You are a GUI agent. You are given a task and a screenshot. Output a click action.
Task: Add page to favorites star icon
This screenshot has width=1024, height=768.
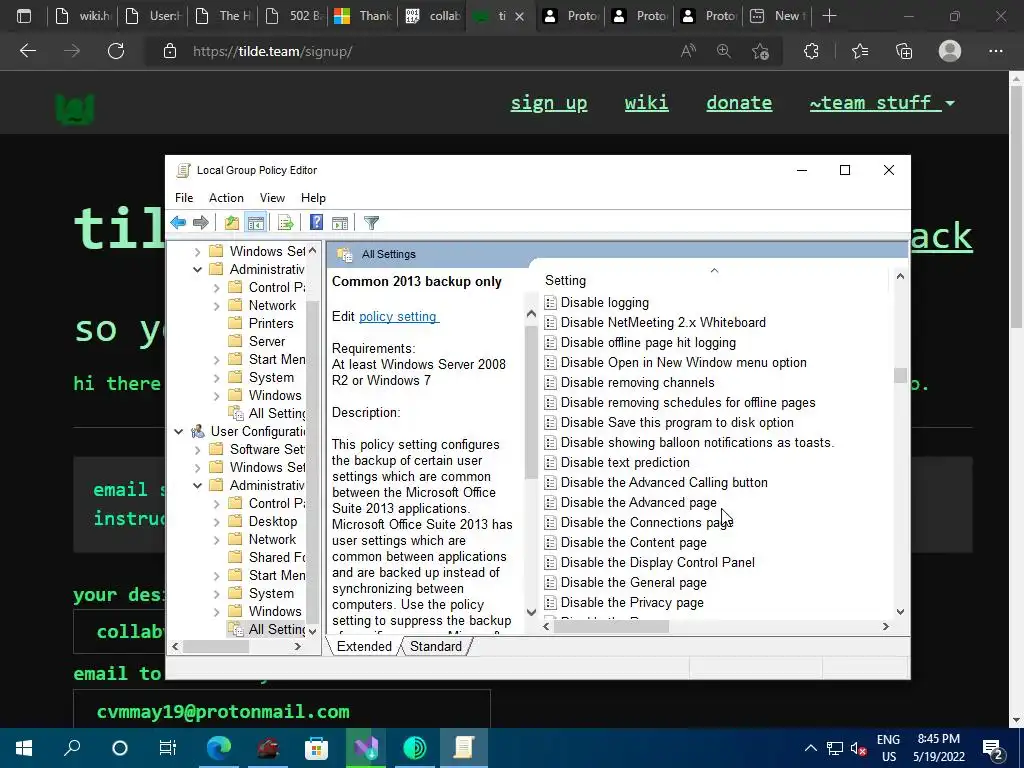(x=760, y=51)
